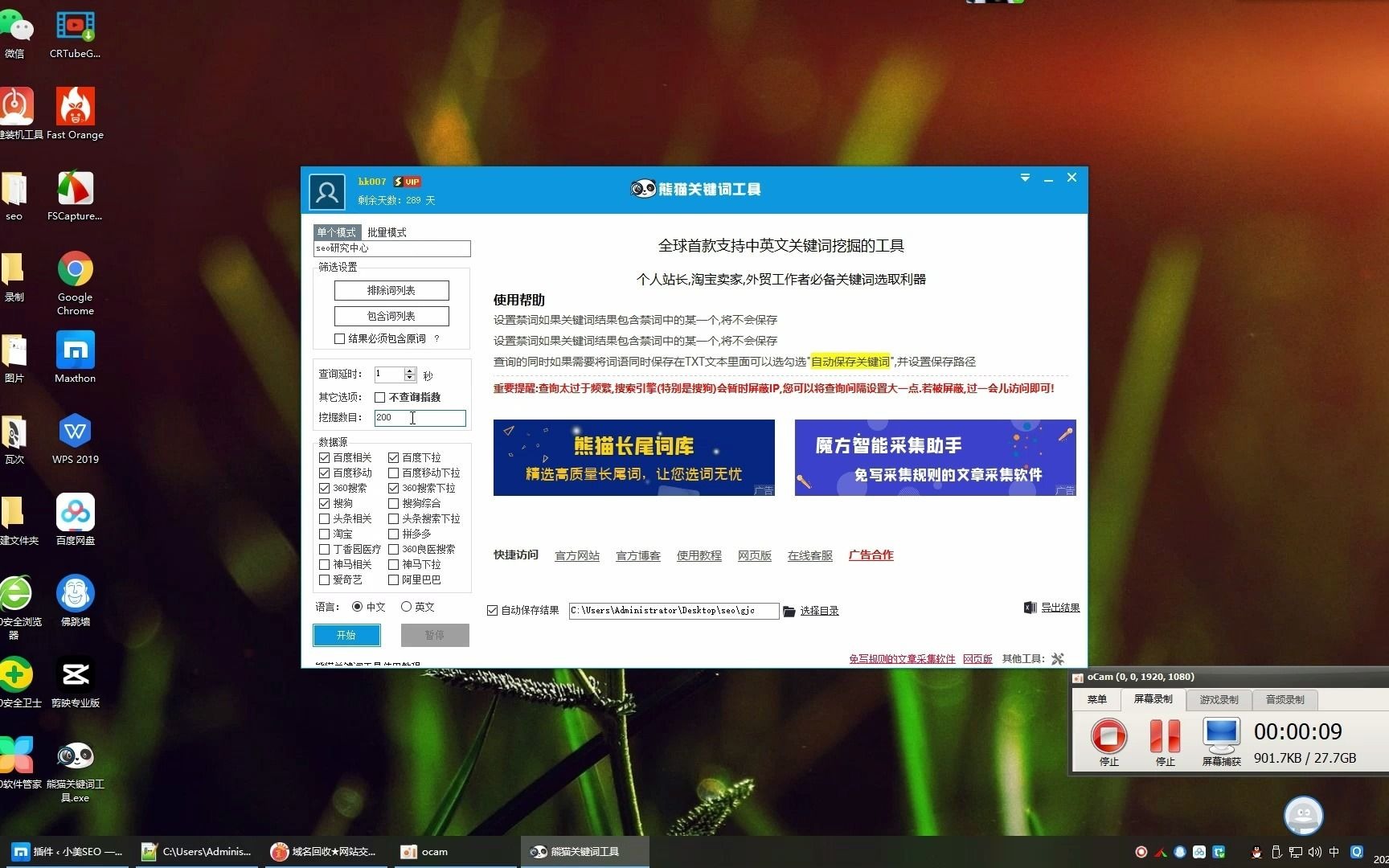Open the 广告合作 link
Image resolution: width=1389 pixels, height=868 pixels.
(871, 555)
